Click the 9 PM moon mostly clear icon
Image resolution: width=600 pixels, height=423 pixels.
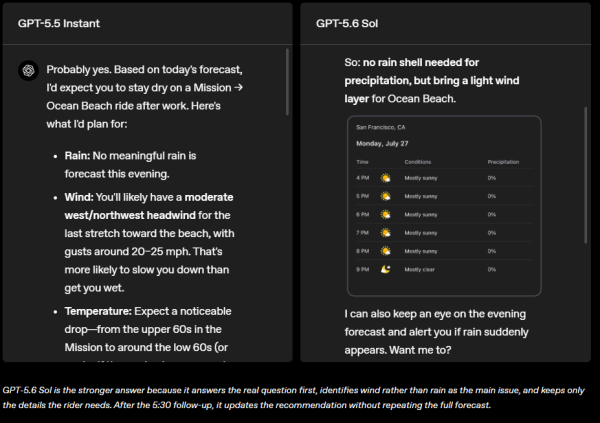click(385, 269)
